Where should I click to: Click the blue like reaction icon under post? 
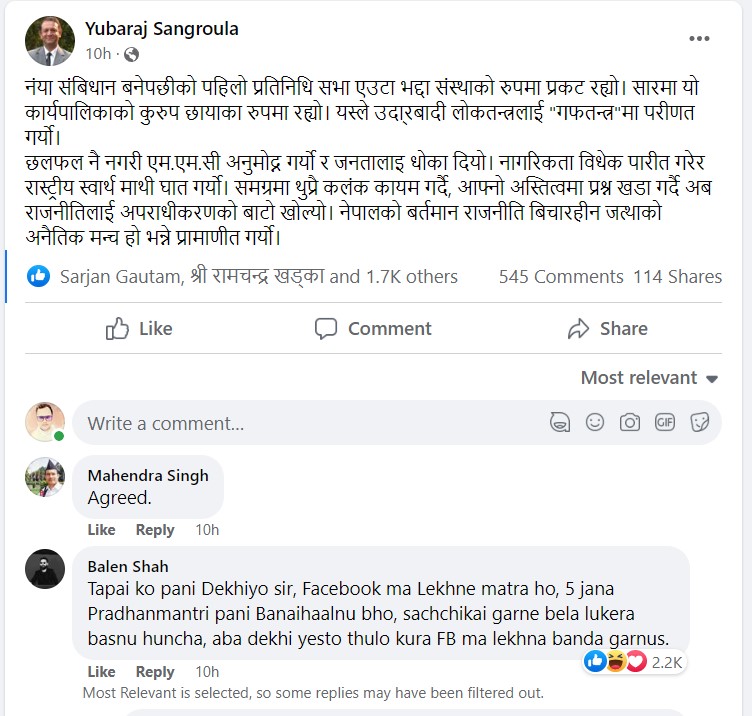coord(39,276)
